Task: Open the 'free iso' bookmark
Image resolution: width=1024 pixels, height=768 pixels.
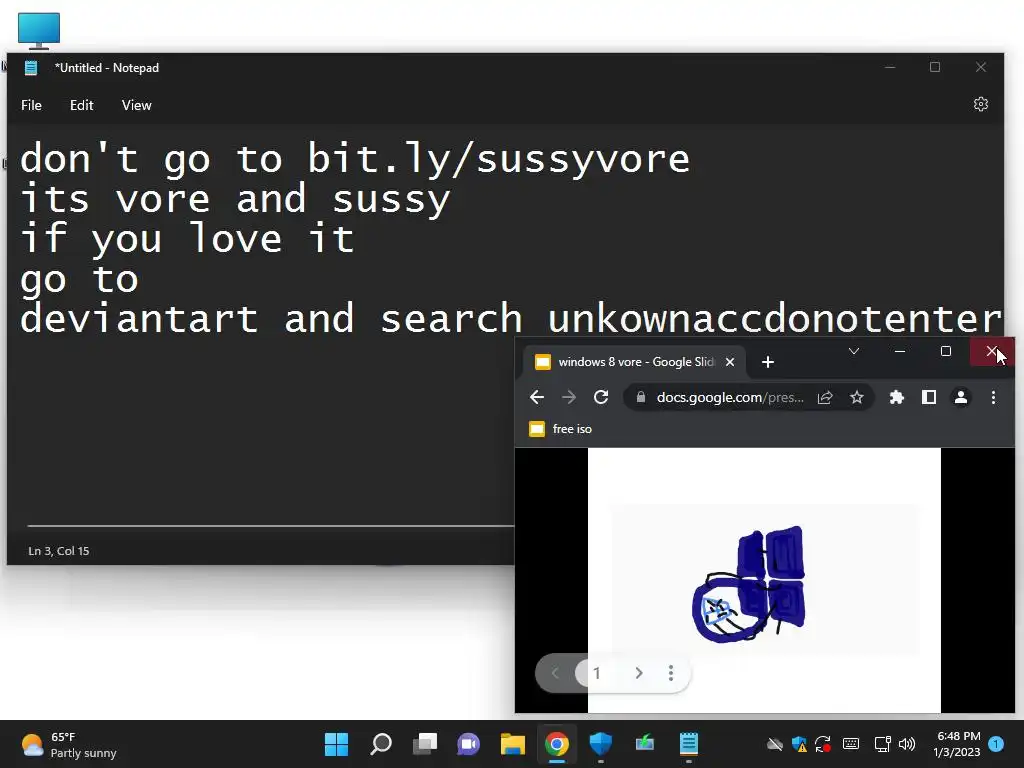Action: click(x=560, y=429)
